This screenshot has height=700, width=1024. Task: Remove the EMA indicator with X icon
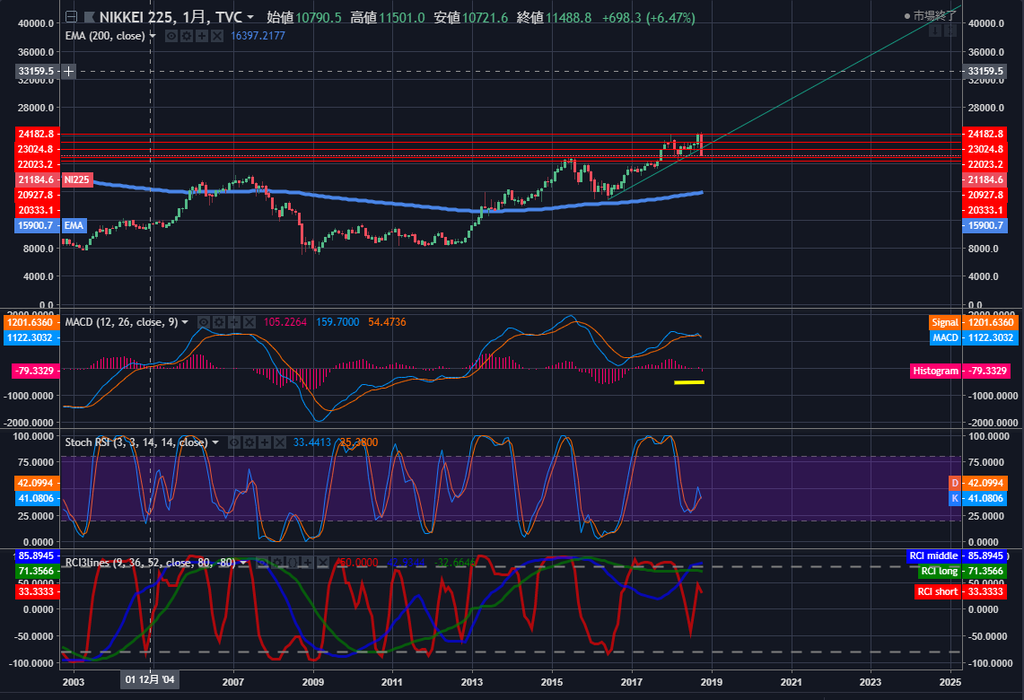pyautogui.click(x=217, y=36)
